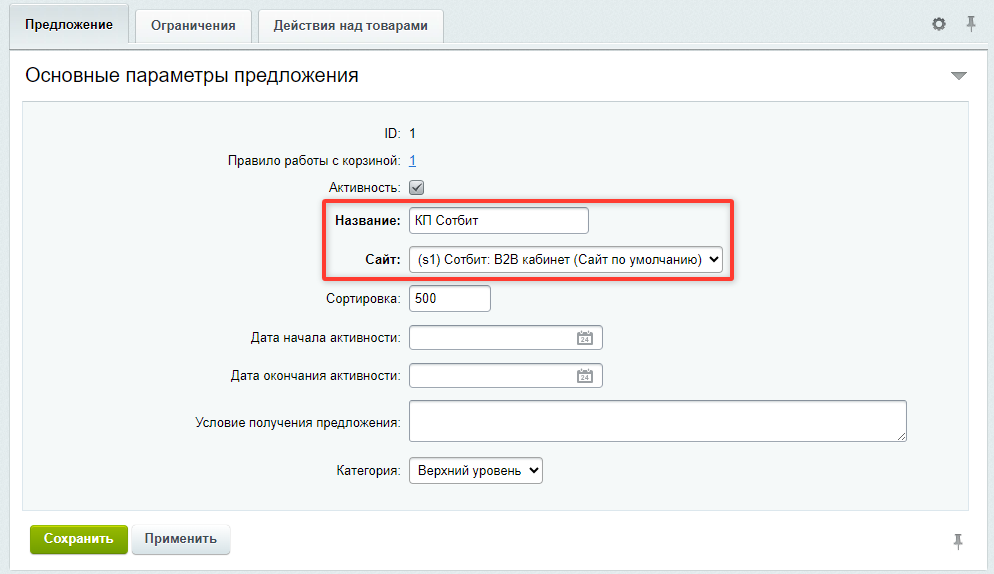Focus the Дата начала активности field
Image resolution: width=994 pixels, height=574 pixels.
(x=505, y=338)
